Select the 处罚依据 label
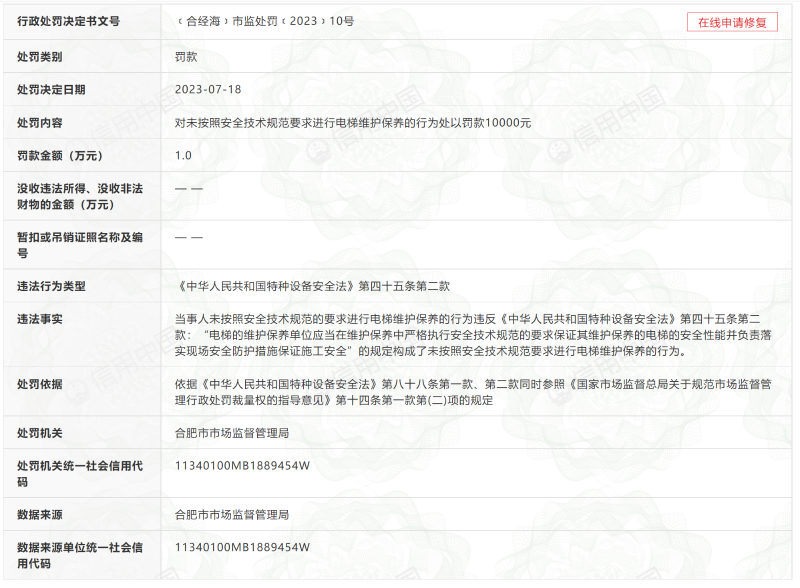The width and height of the screenshot is (800, 588). click(x=40, y=384)
